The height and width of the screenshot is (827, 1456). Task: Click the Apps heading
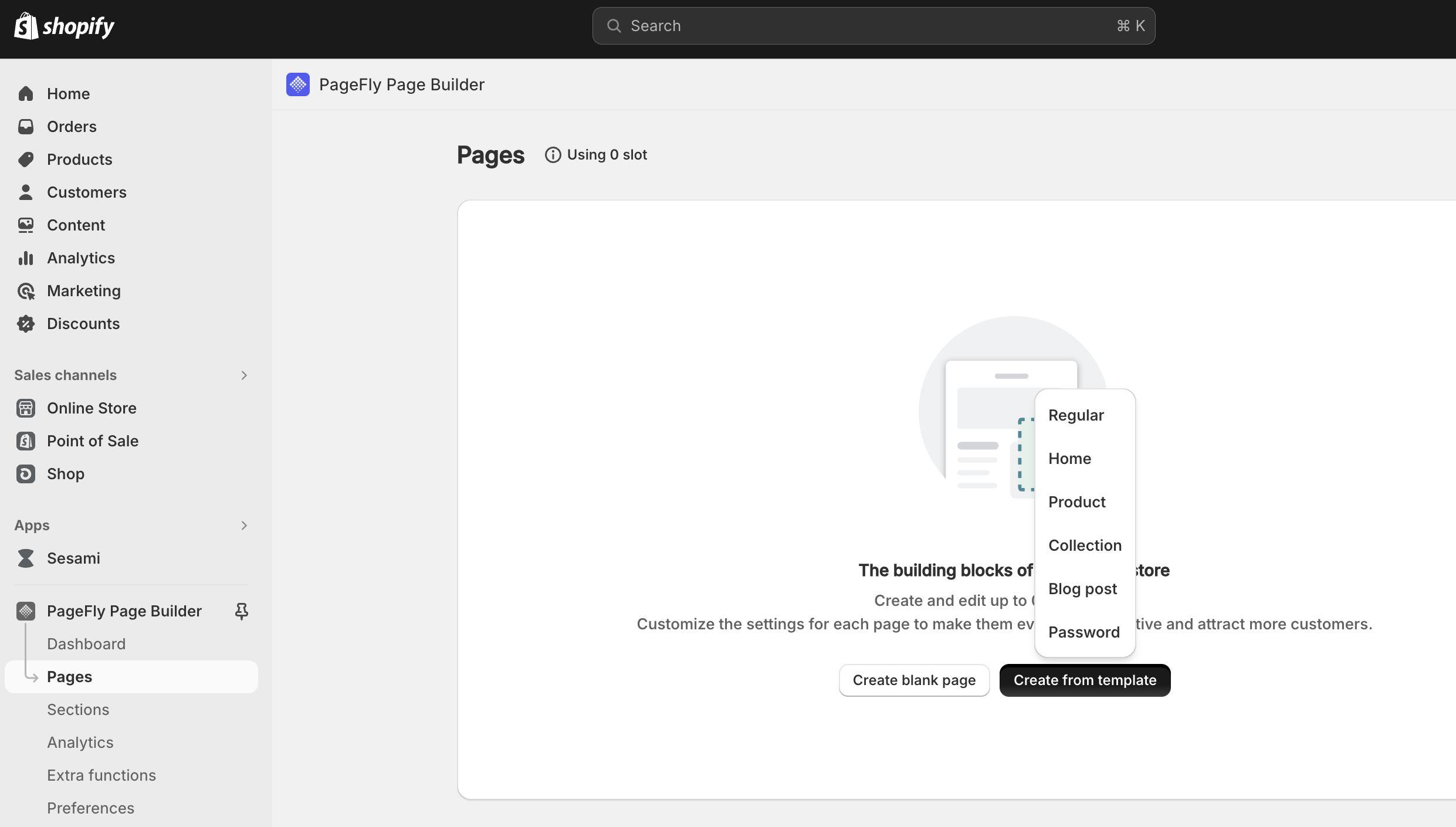(32, 526)
